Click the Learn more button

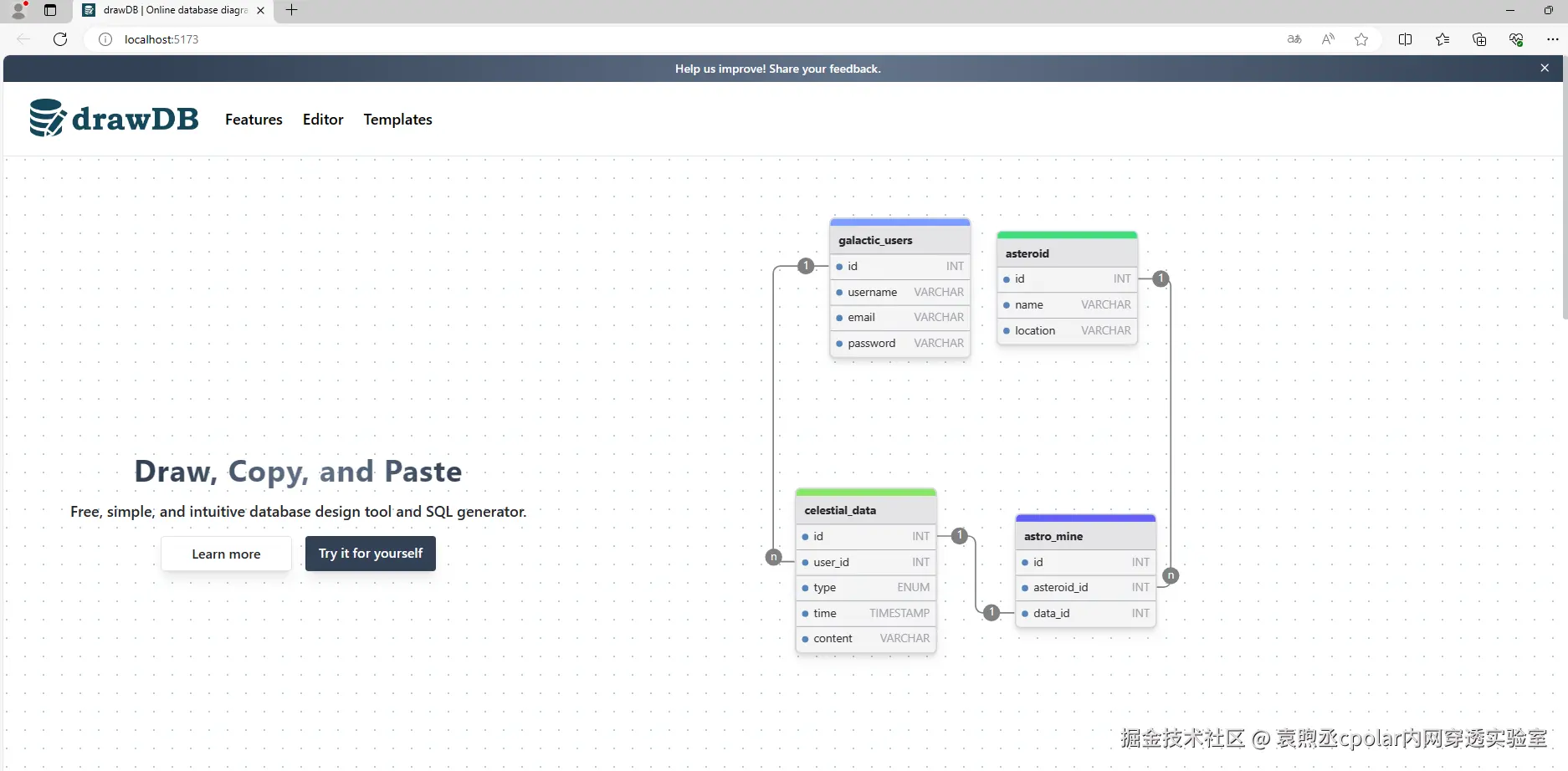[x=226, y=554]
